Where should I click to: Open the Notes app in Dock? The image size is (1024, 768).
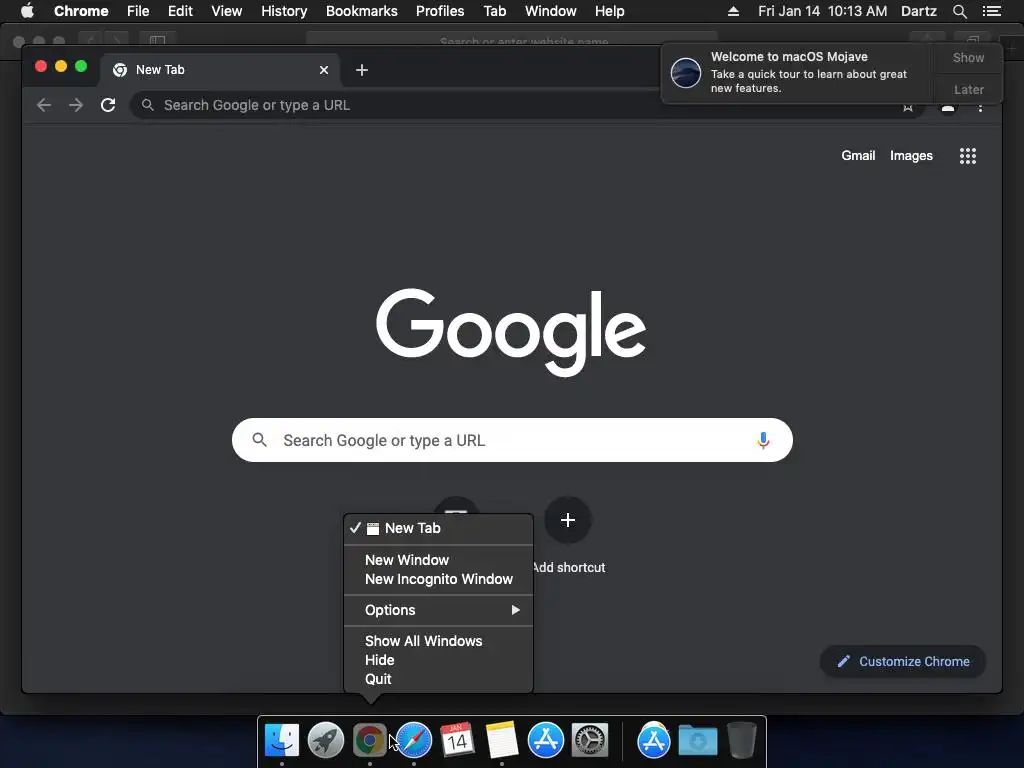502,740
